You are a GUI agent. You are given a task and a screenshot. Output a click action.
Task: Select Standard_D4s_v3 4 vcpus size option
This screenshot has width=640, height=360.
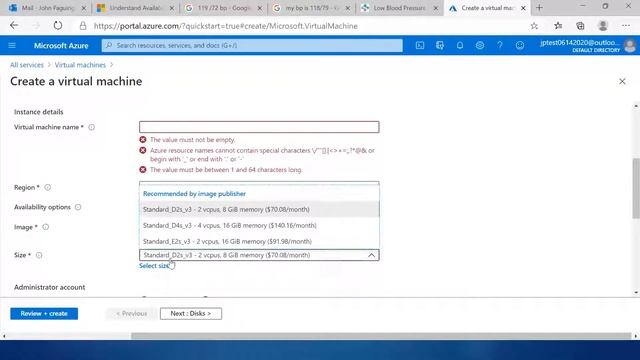pos(259,225)
